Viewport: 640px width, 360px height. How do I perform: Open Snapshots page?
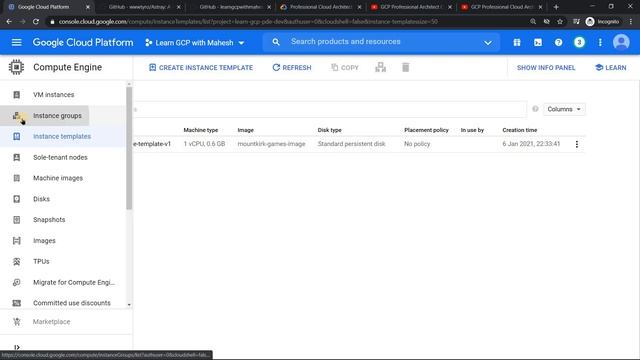pos(49,220)
